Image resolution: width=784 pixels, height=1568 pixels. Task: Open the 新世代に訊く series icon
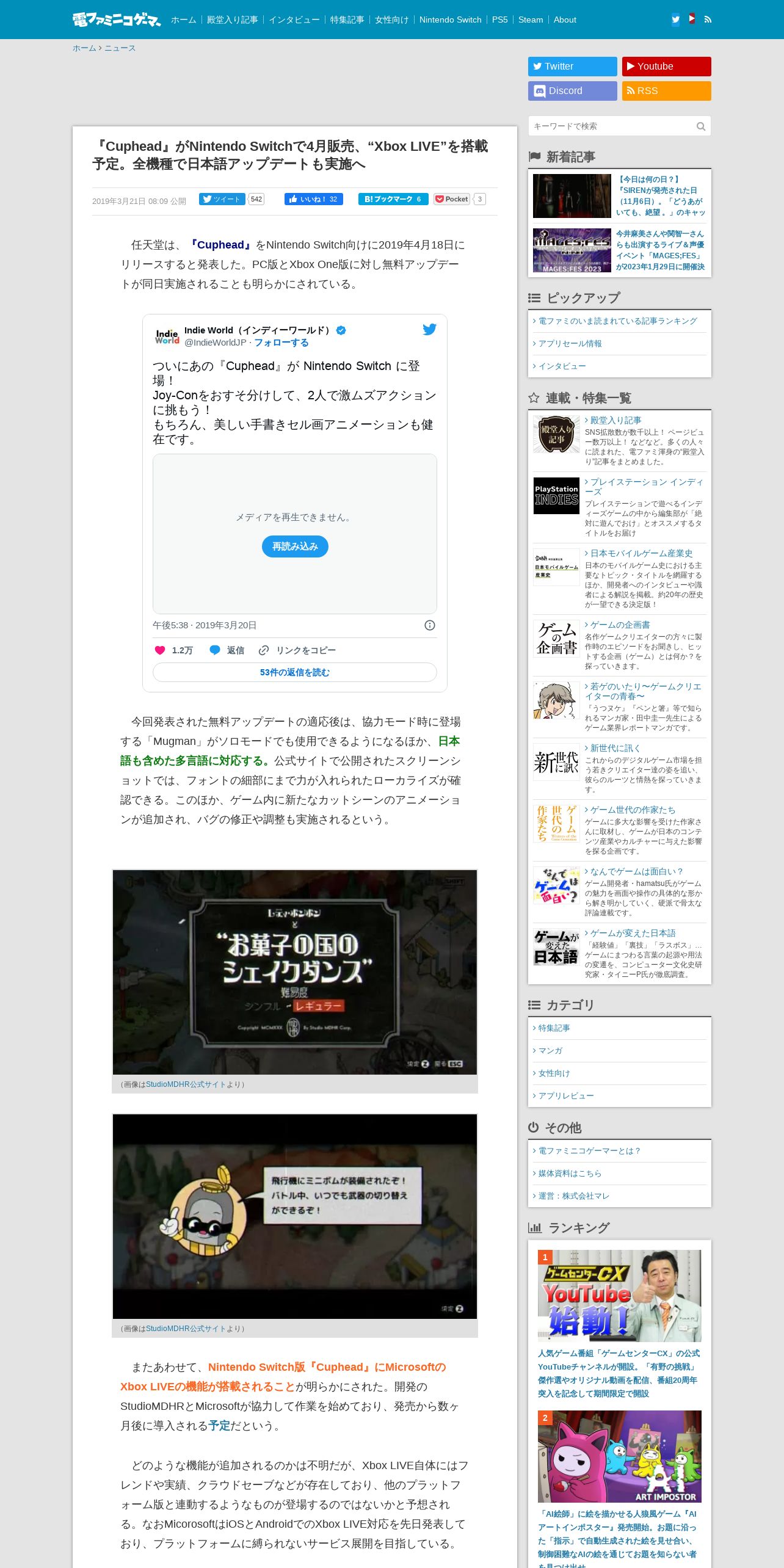pos(556,761)
